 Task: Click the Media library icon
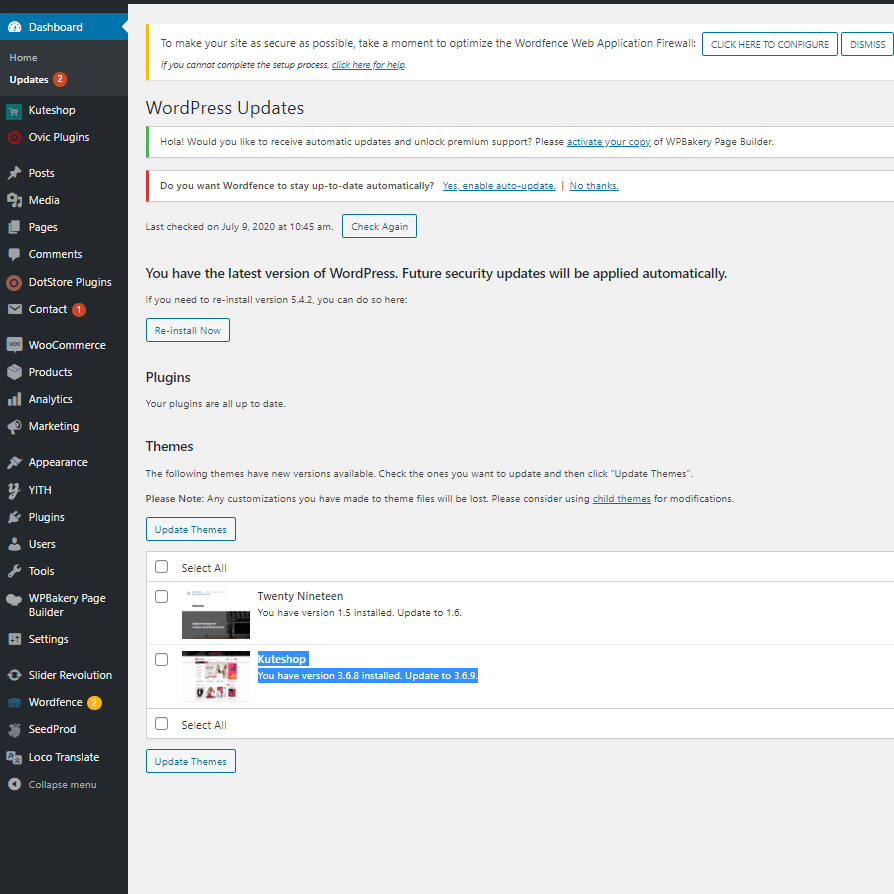(x=14, y=200)
